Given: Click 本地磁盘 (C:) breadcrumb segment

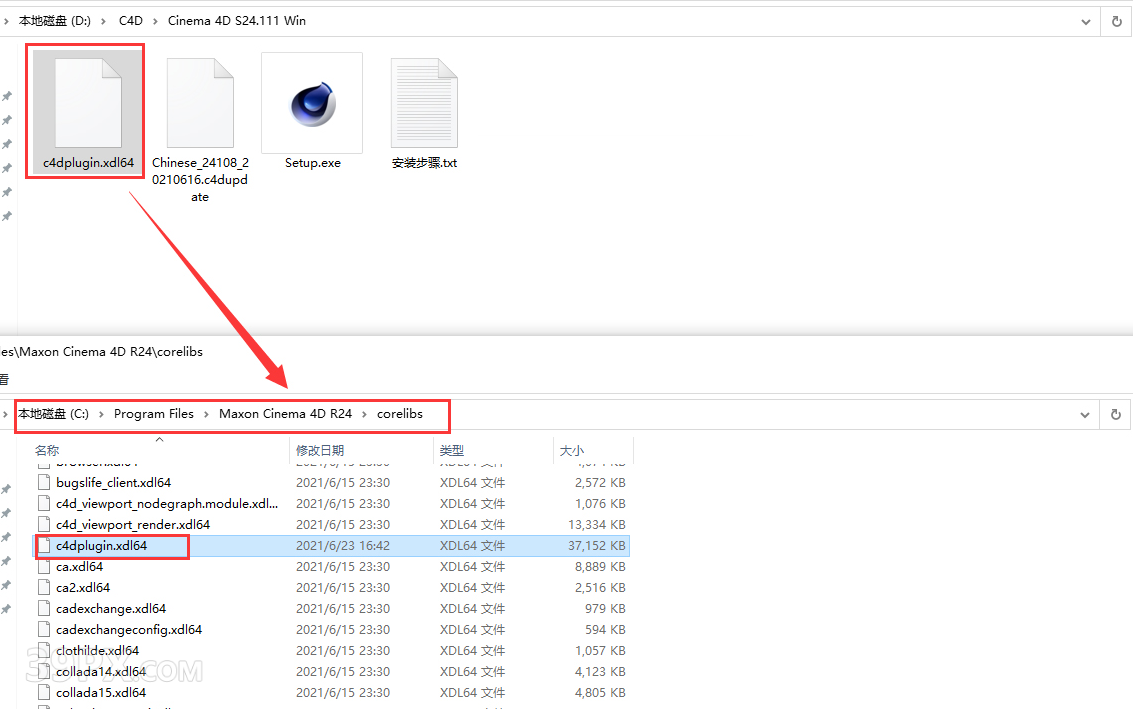Looking at the screenshot, I should (x=53, y=414).
